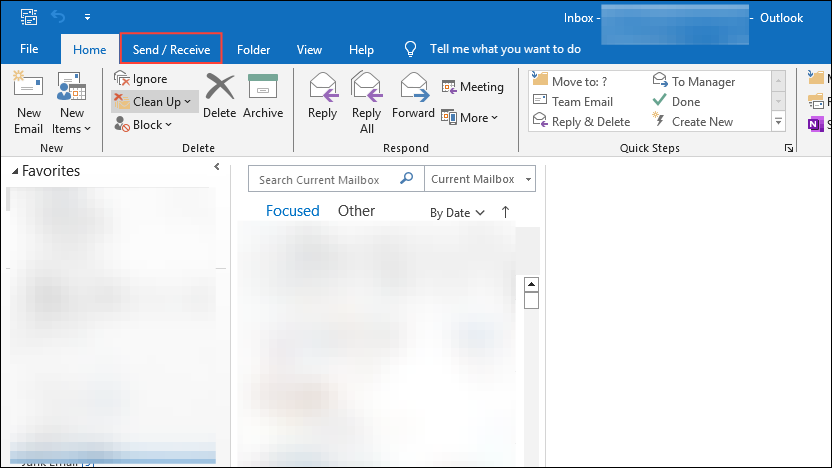832x468 pixels.
Task: Select the Reply & Delete quick step
Action: [x=590, y=122]
